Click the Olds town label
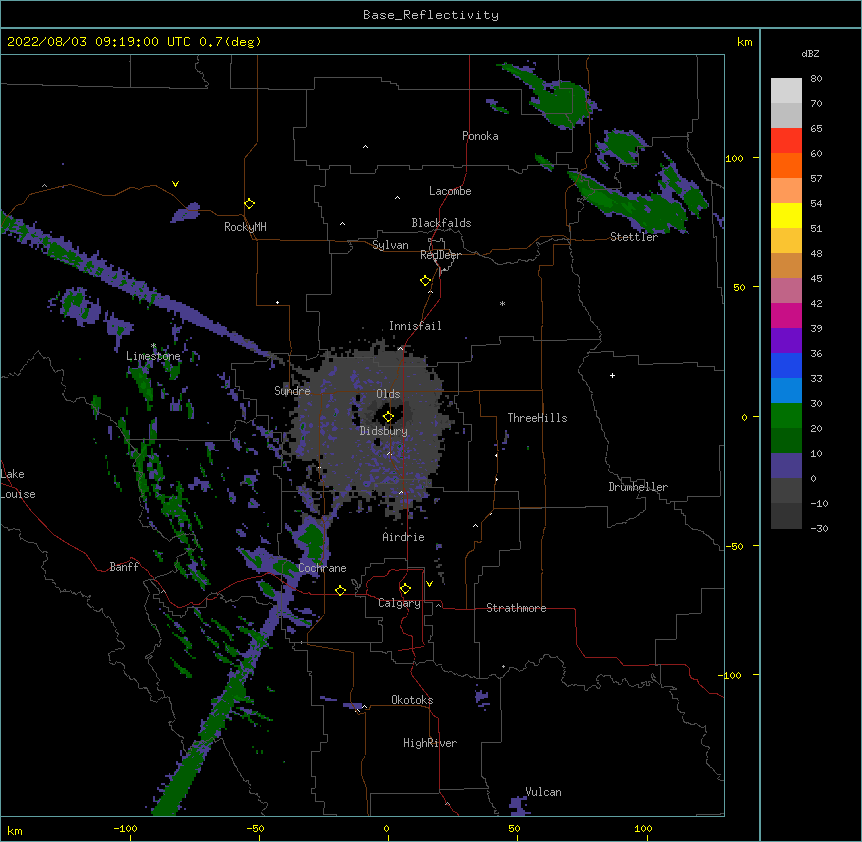Screen dimensions: 862x842 coord(388,394)
